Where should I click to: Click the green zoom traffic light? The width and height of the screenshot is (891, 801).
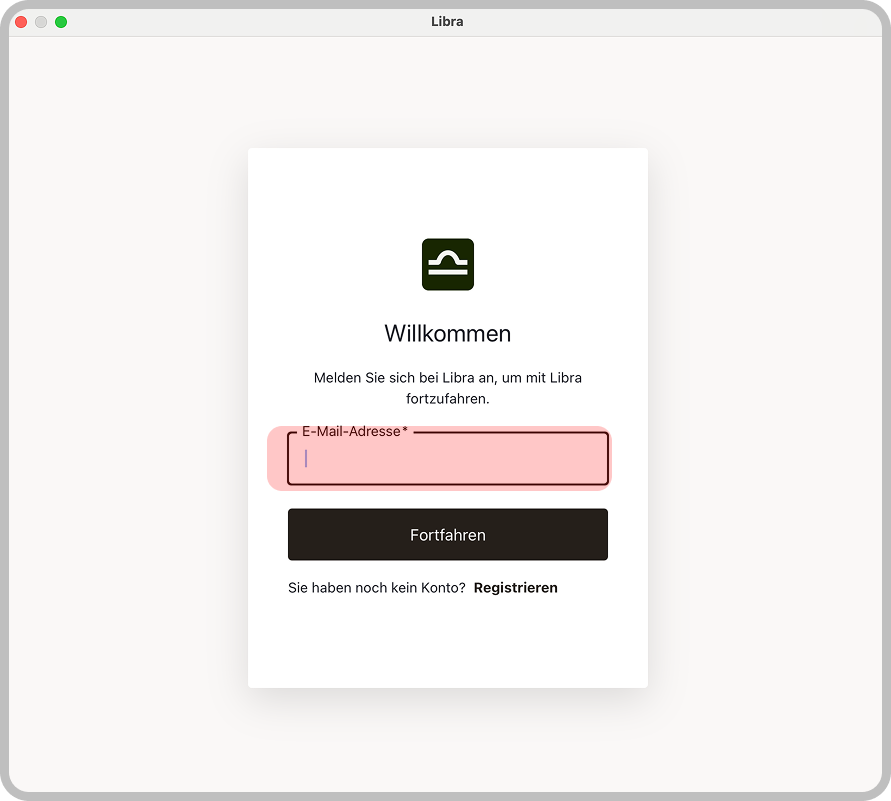(61, 21)
